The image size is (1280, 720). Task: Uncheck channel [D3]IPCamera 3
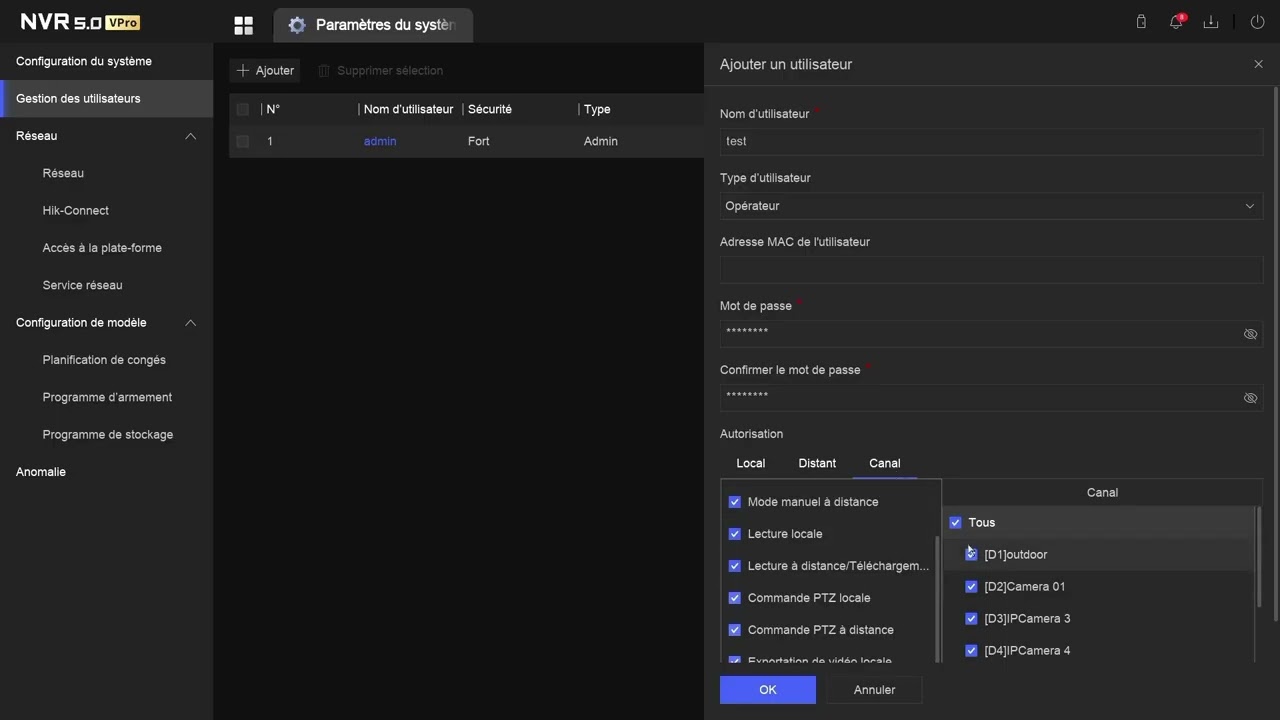[971, 618]
